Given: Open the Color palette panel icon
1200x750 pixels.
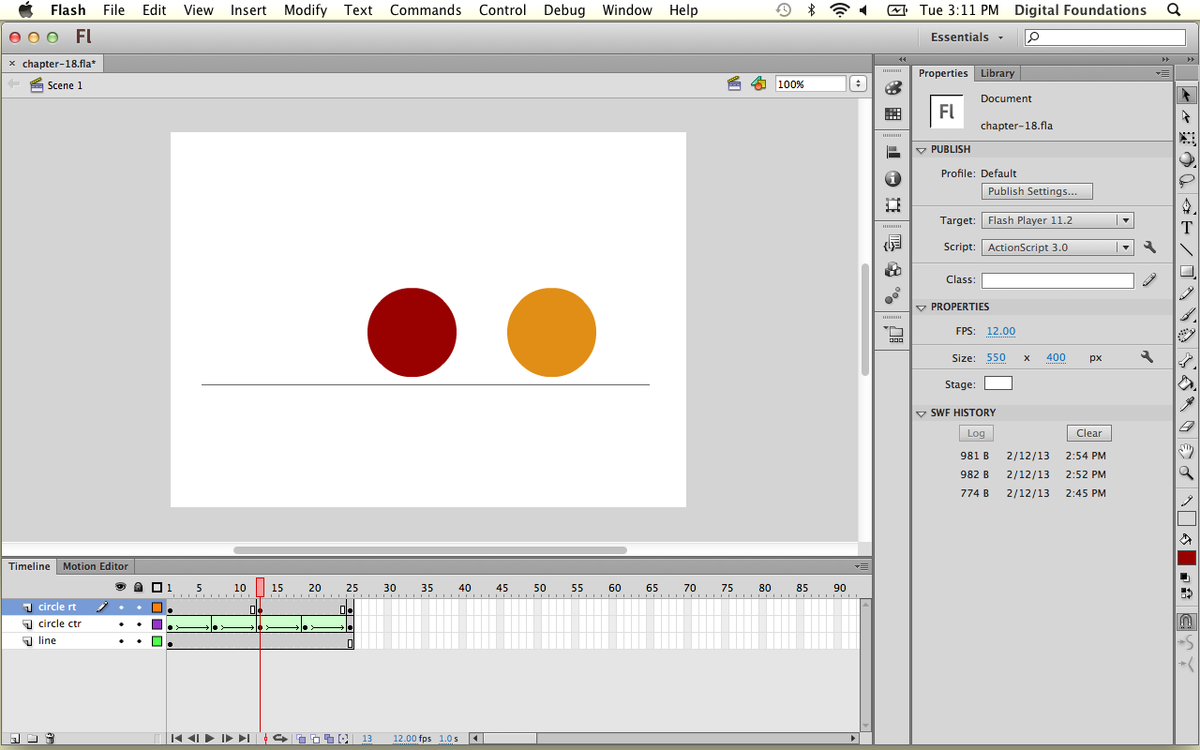Looking at the screenshot, I should coord(893,88).
